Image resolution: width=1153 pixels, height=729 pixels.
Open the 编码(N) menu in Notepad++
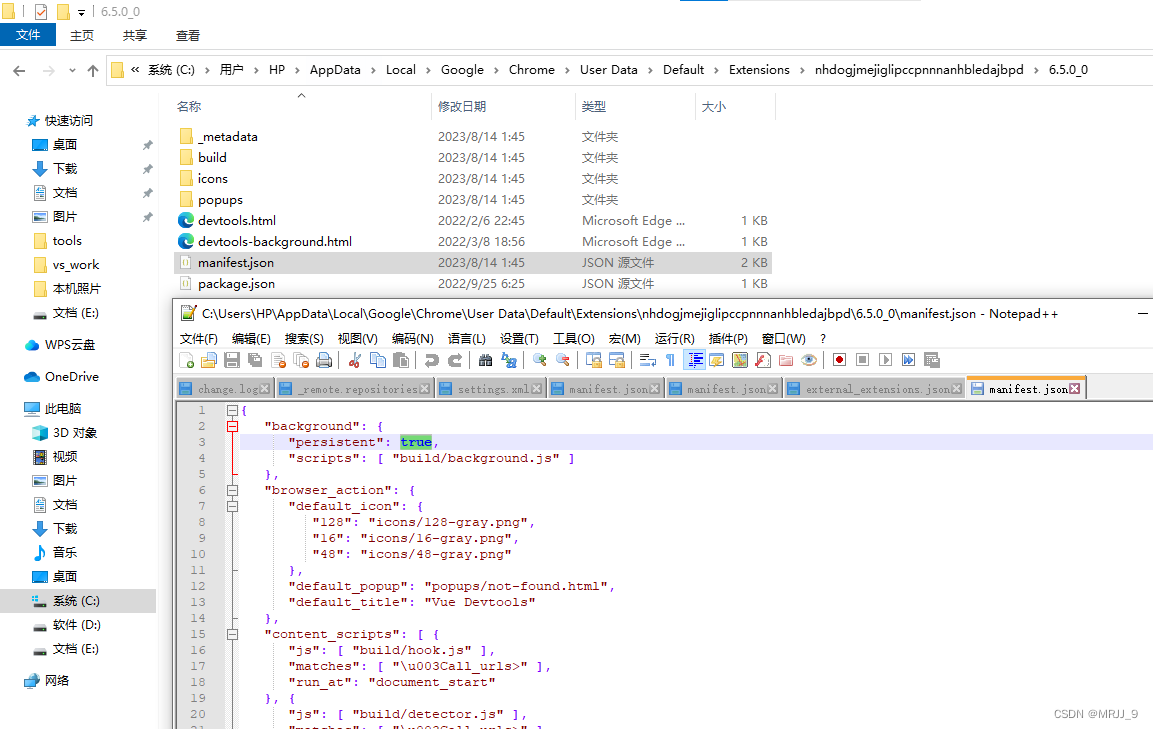coord(413,338)
